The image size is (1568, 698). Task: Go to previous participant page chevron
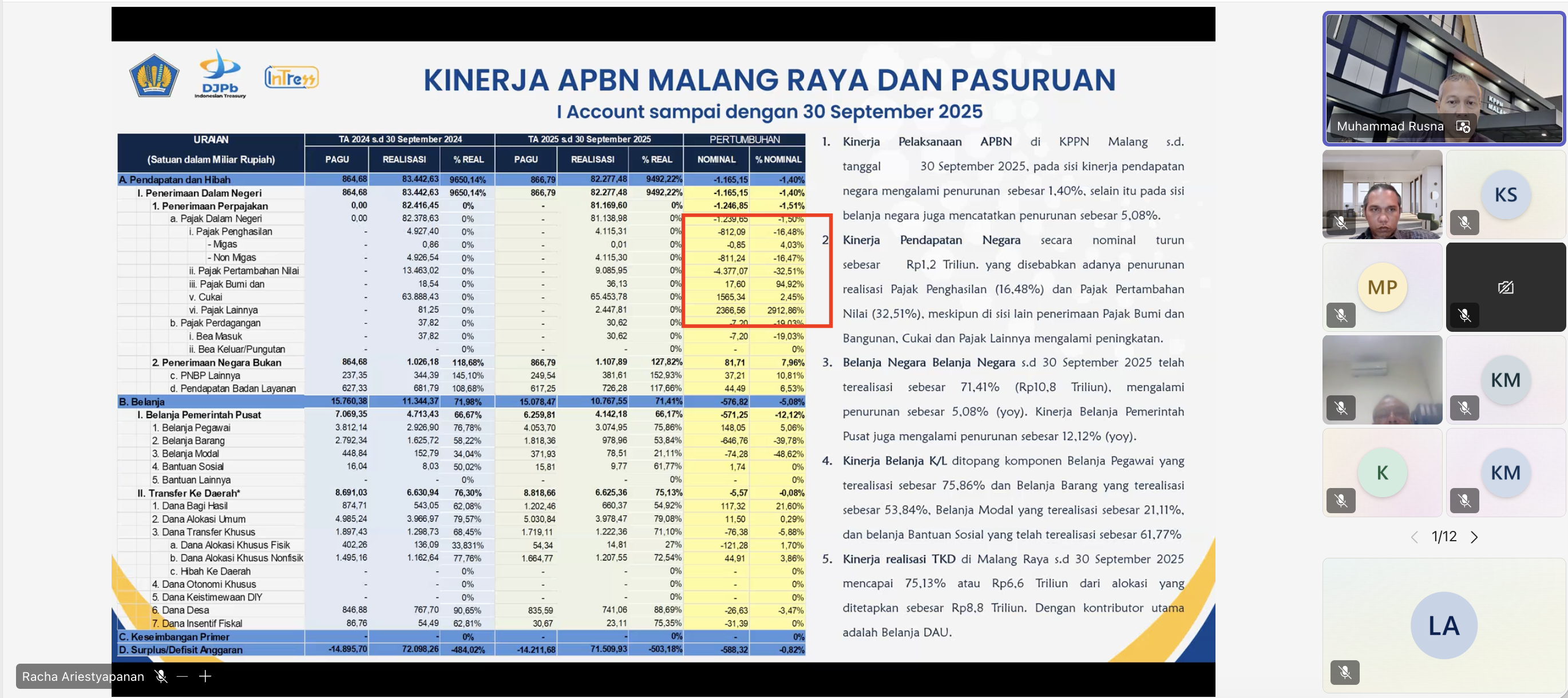pyautogui.click(x=1414, y=537)
